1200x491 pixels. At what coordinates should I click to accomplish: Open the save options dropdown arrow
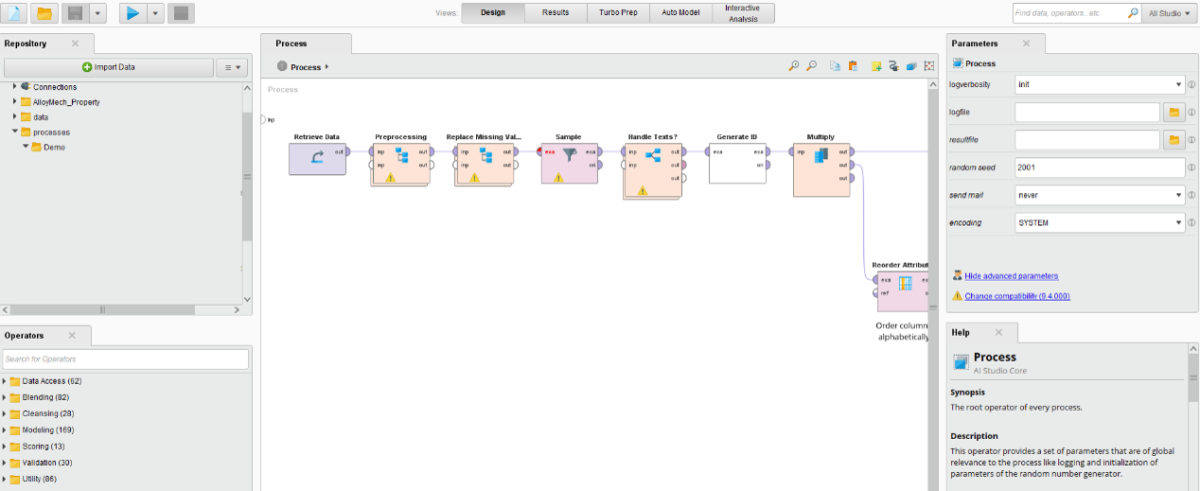click(x=97, y=13)
